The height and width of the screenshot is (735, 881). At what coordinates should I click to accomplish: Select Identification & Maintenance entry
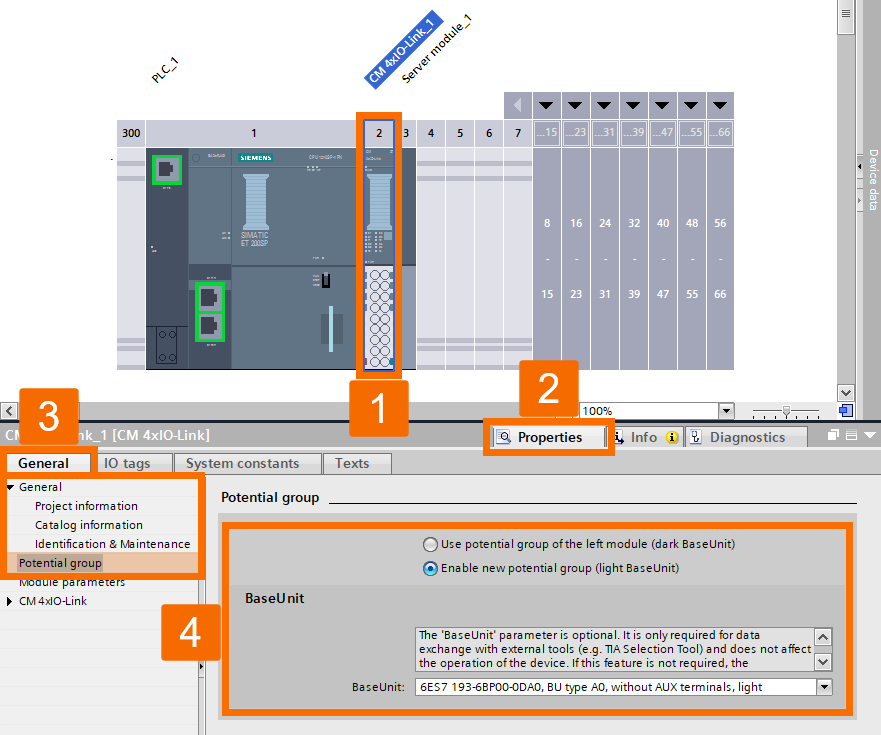coord(112,545)
